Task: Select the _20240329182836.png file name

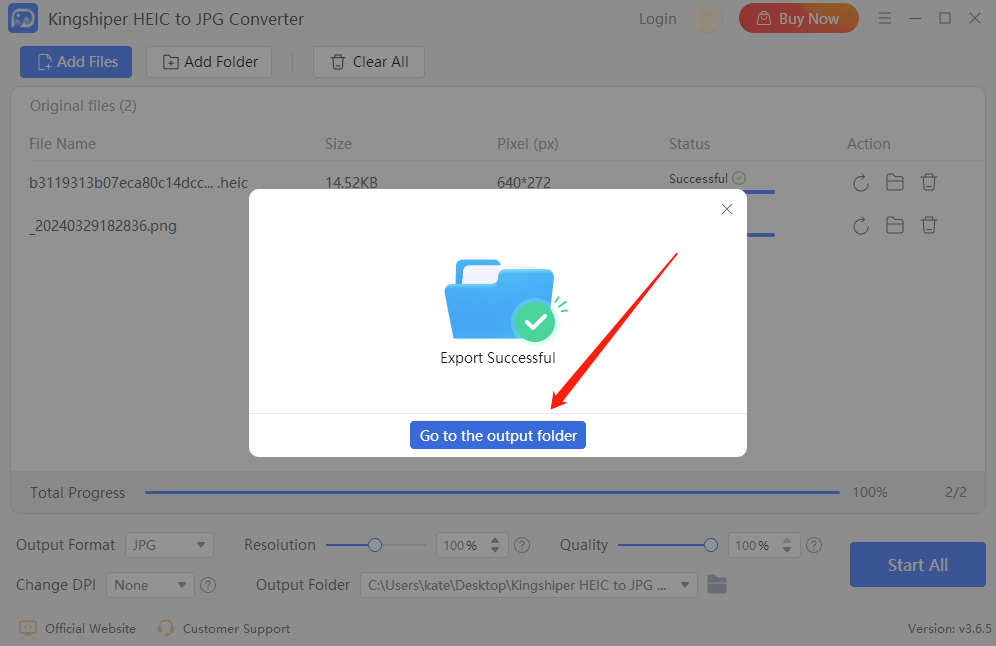Action: (103, 226)
